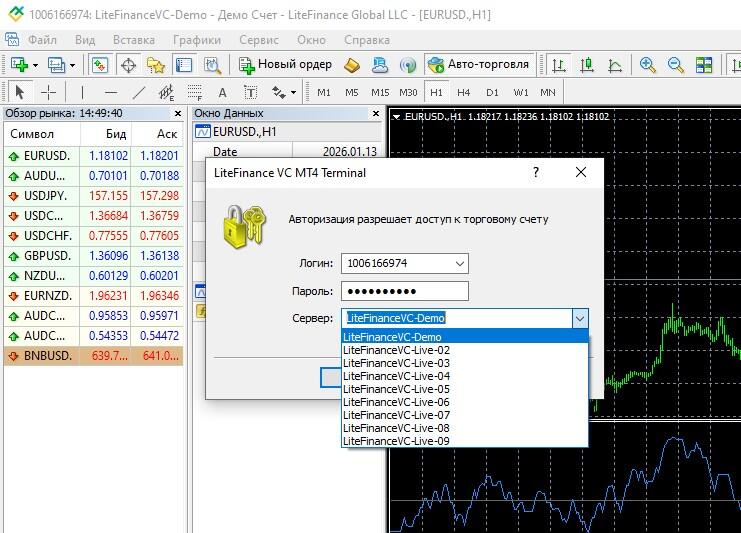The width and height of the screenshot is (741, 533).
Task: Click the Символ column header
Action: pos(42,134)
